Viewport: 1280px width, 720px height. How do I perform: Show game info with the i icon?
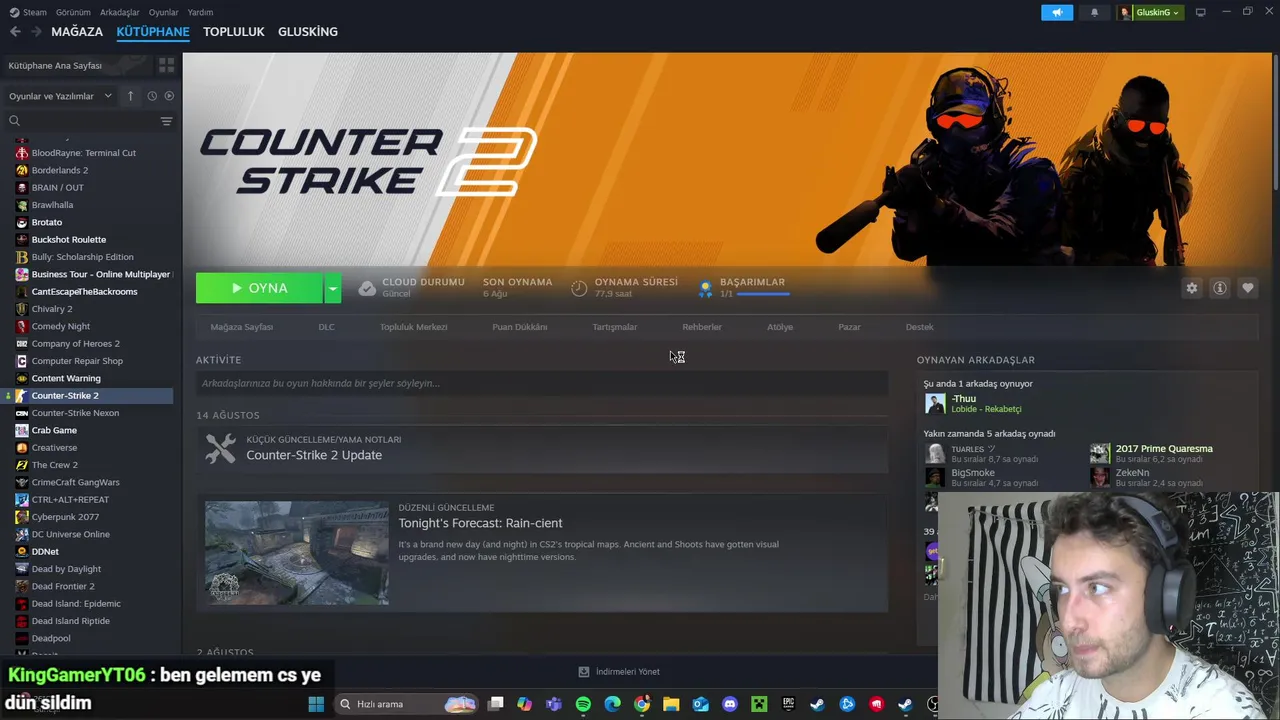click(x=1219, y=288)
